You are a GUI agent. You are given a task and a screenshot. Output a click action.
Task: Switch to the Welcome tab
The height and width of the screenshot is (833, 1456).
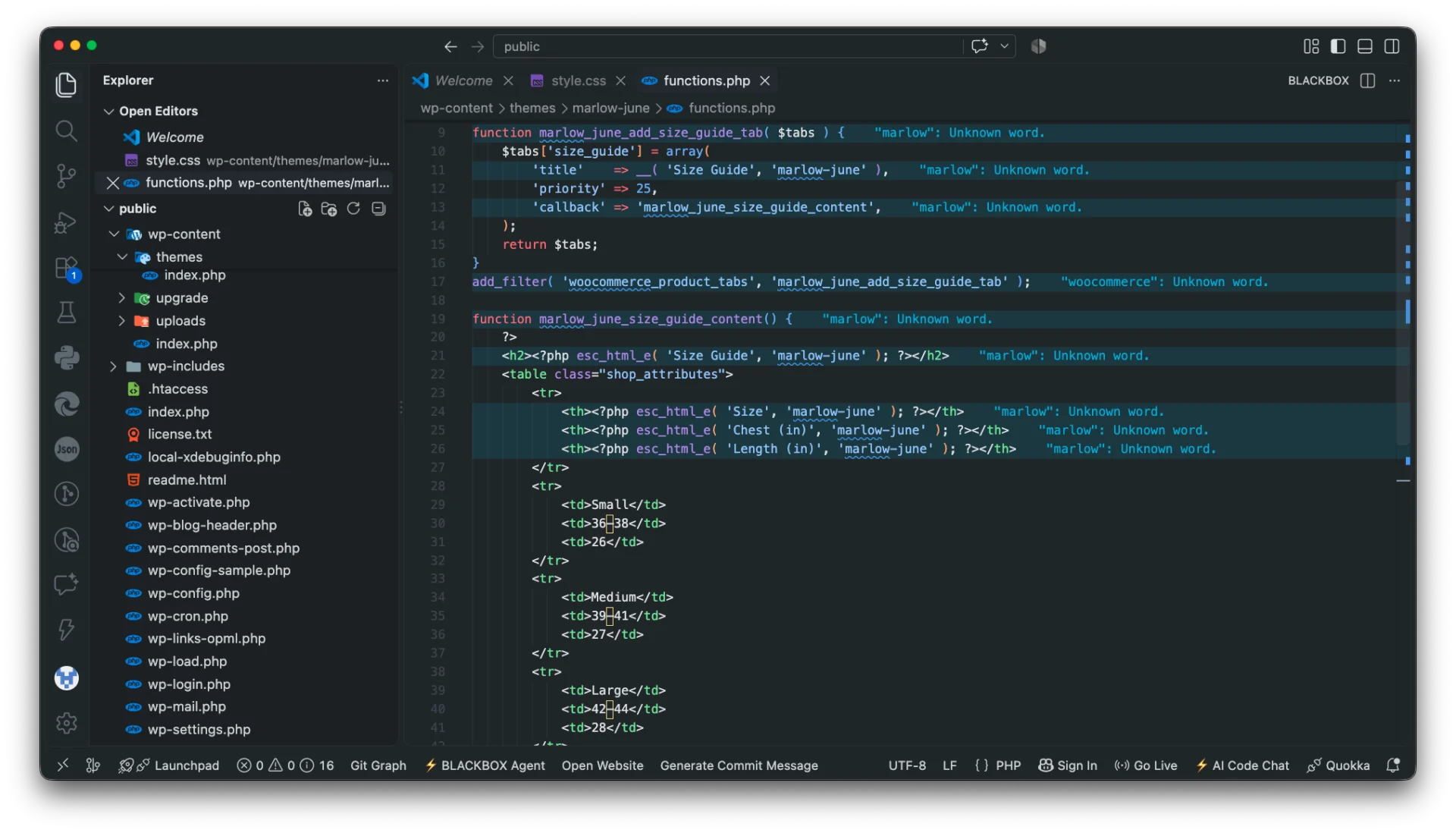pos(463,80)
